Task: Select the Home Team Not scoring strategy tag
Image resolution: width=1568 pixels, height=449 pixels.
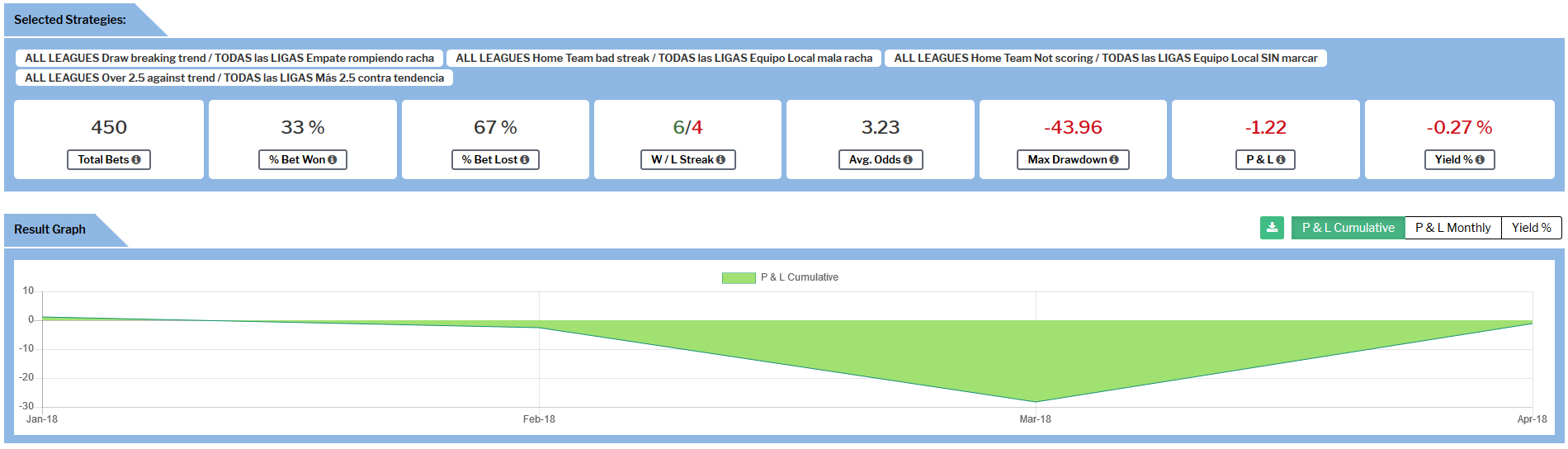Action: (1105, 59)
